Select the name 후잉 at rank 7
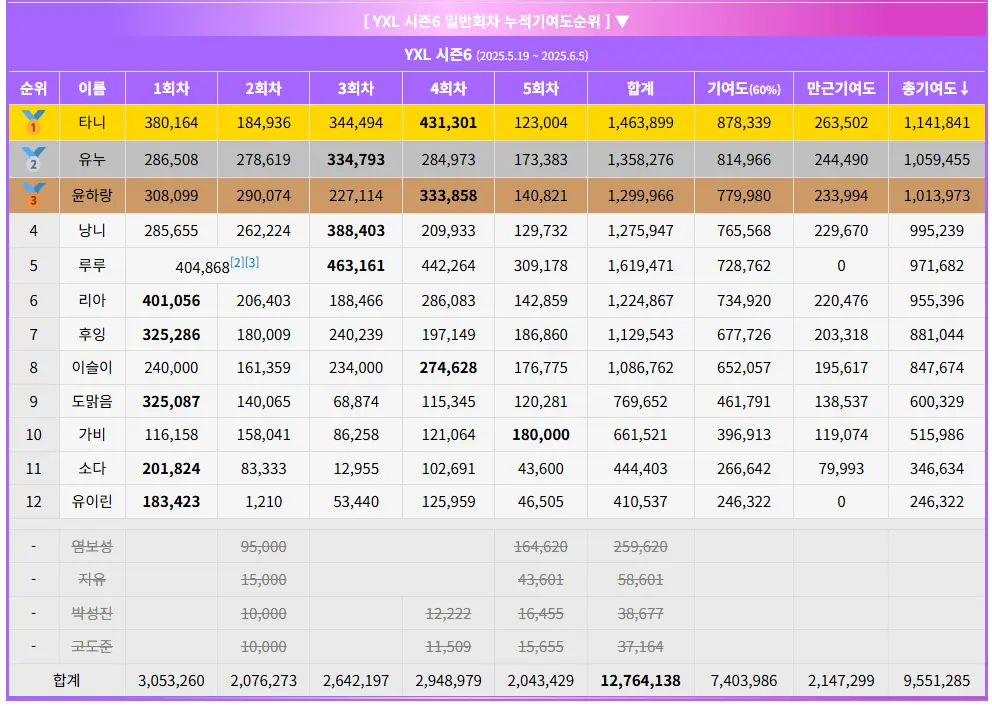The image size is (992, 706). pos(92,334)
